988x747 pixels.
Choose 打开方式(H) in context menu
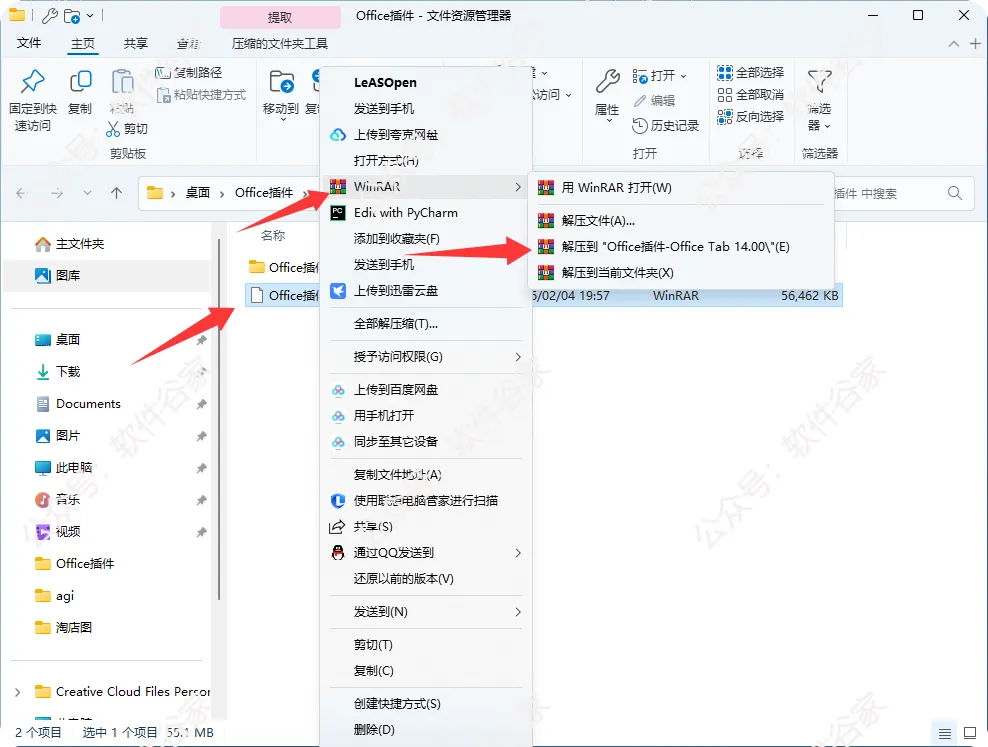click(x=426, y=161)
